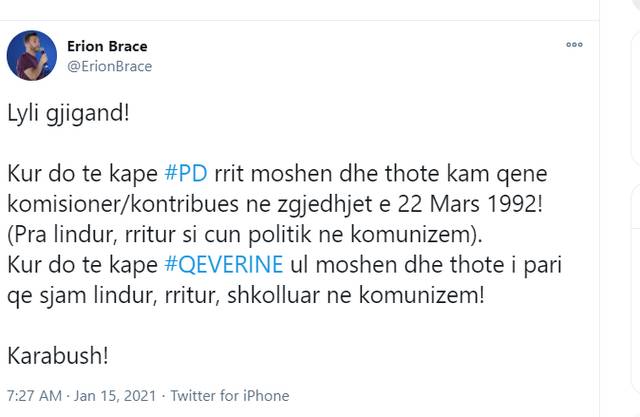Open the Erion Brace display name link

click(107, 47)
